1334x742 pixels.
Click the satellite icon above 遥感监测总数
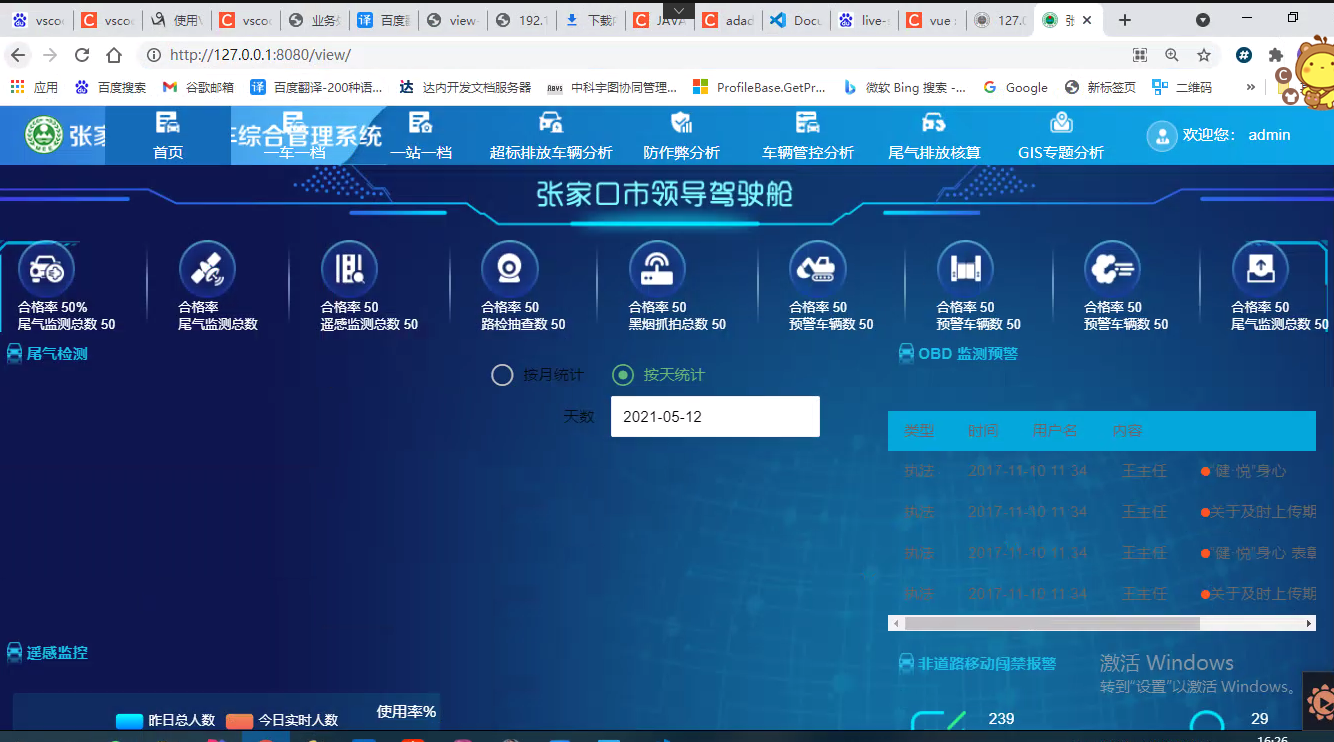[x=207, y=268]
